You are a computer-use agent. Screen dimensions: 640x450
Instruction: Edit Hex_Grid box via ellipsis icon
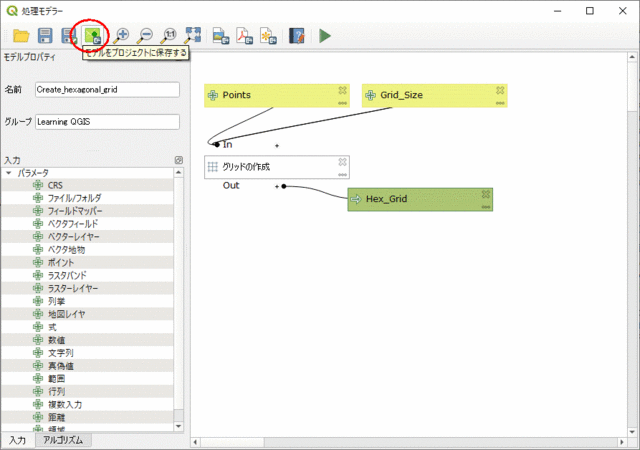click(x=486, y=207)
